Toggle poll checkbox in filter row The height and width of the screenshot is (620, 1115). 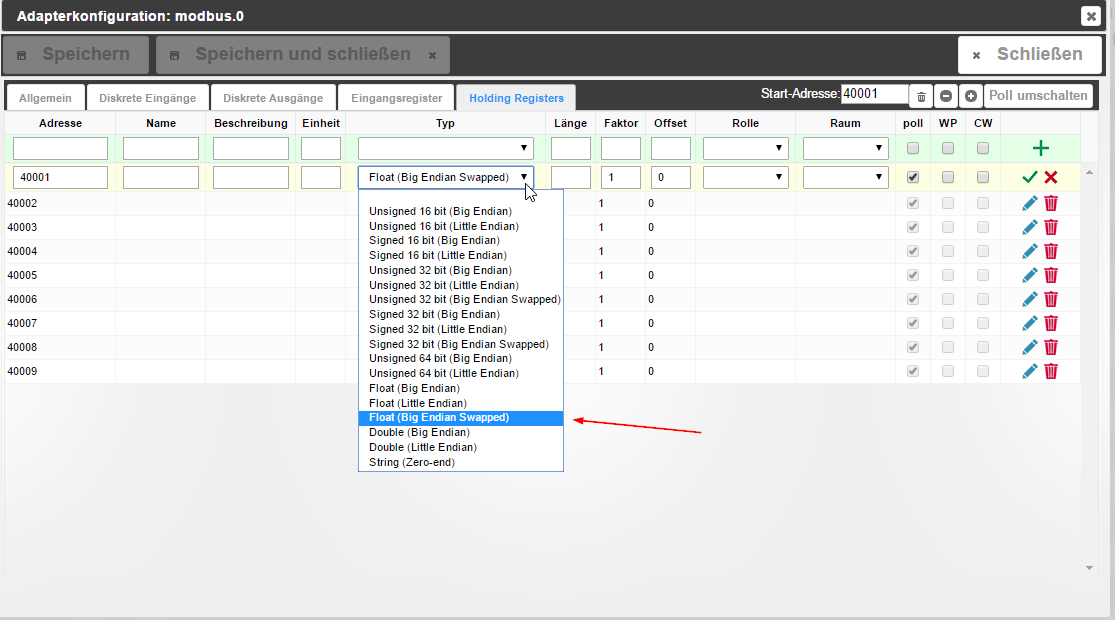coord(913,148)
